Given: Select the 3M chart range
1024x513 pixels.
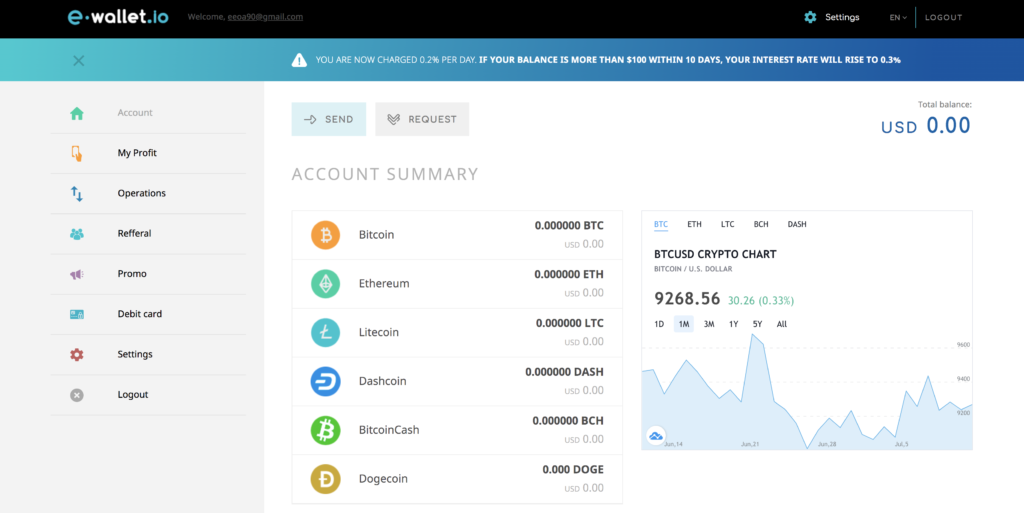Looking at the screenshot, I should [x=709, y=324].
